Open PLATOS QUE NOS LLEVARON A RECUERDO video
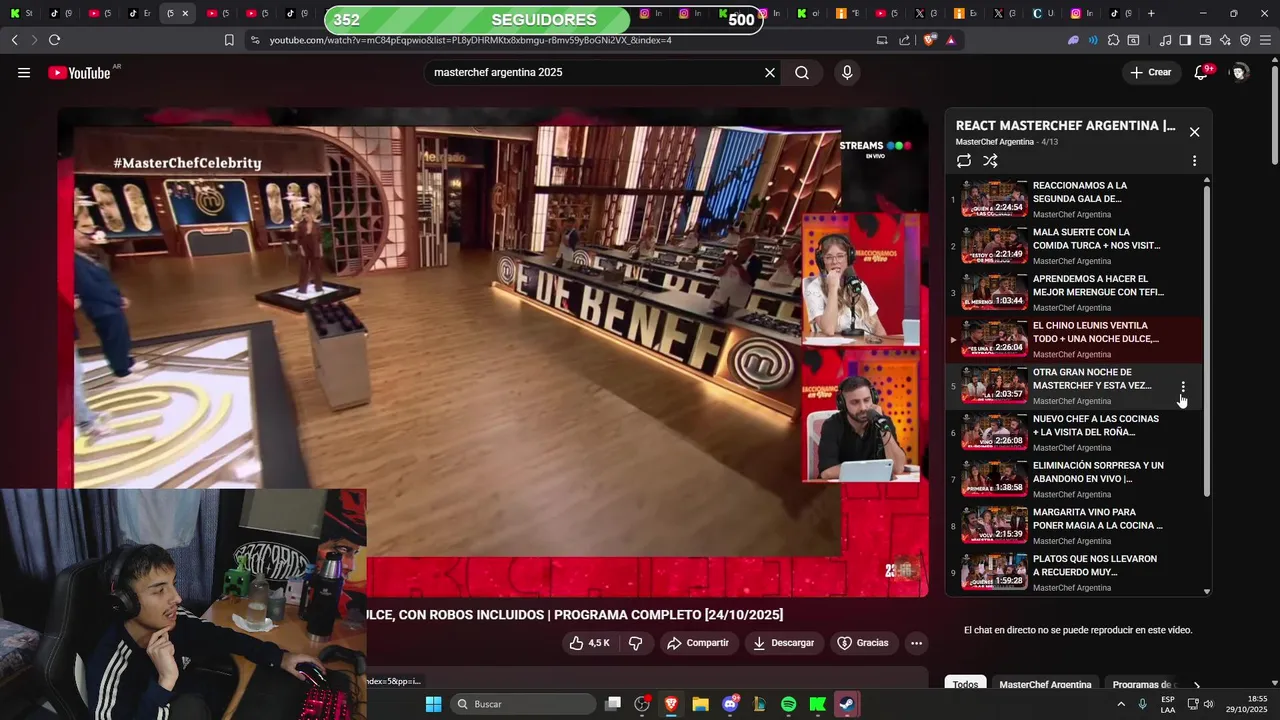 point(1075,572)
